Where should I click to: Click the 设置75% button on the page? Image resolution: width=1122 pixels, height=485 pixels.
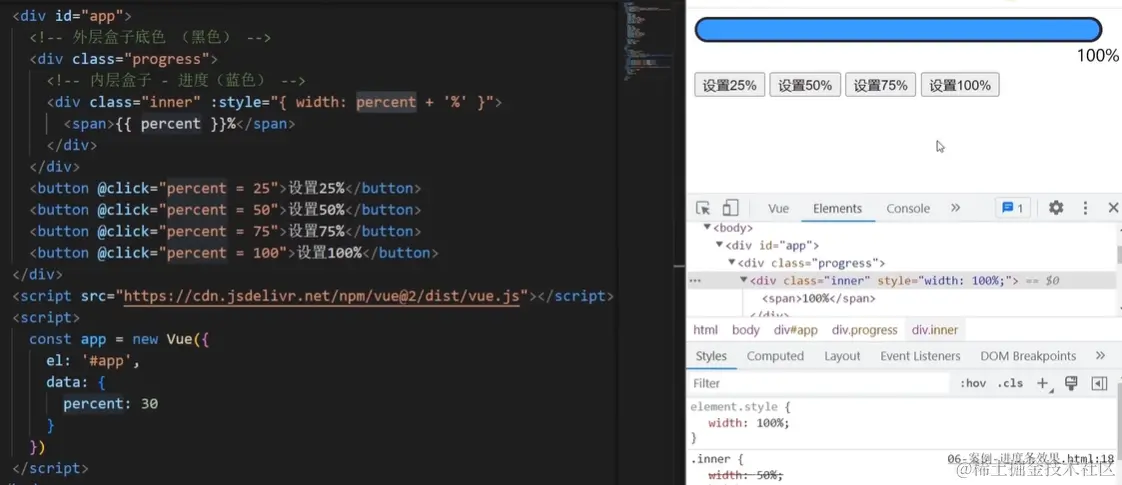(x=881, y=85)
